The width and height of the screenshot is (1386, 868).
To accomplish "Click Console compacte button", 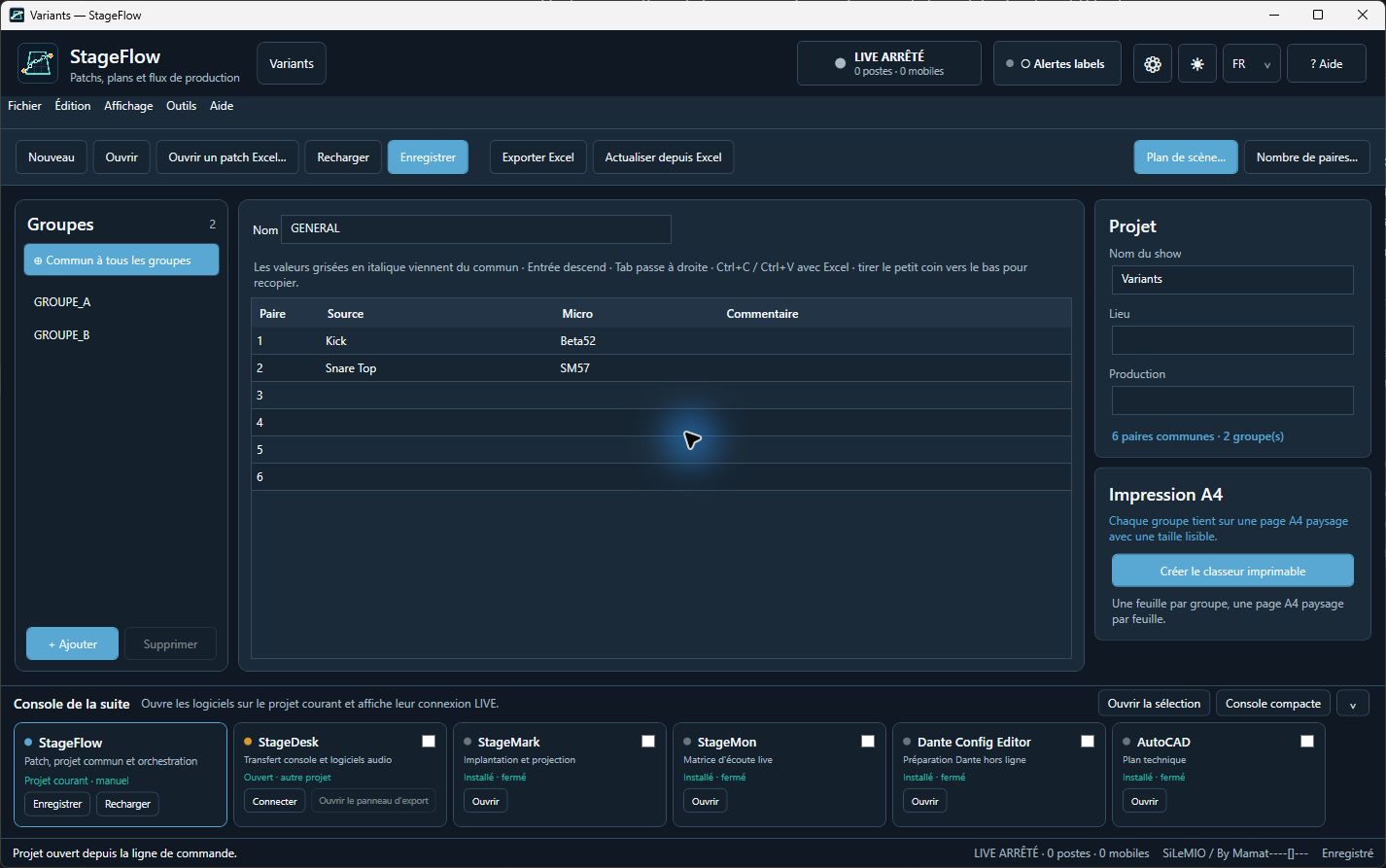I will (1273, 704).
